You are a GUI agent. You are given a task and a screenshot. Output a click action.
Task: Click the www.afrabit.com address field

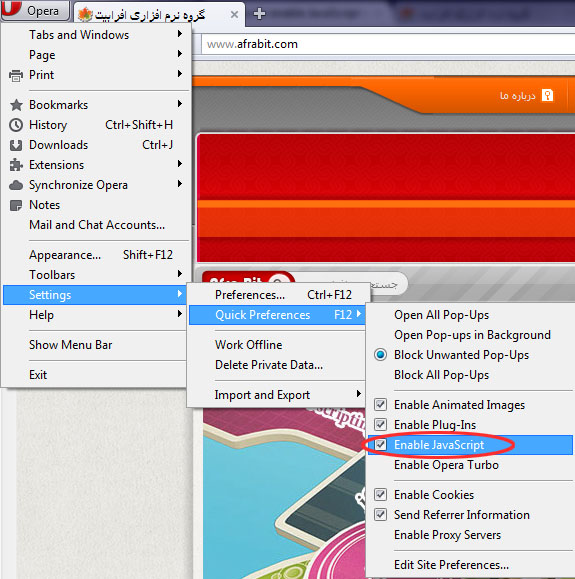[x=388, y=44]
